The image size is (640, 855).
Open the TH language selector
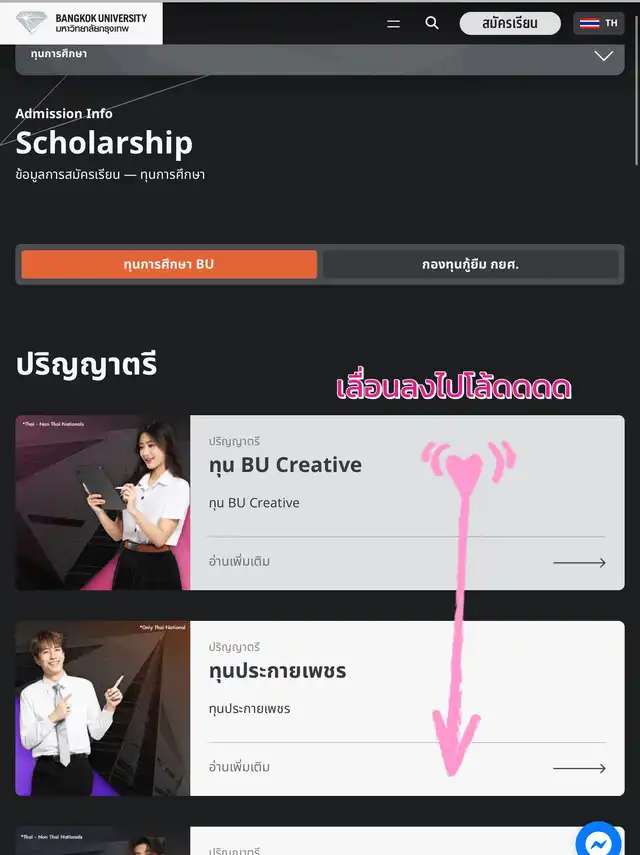599,23
